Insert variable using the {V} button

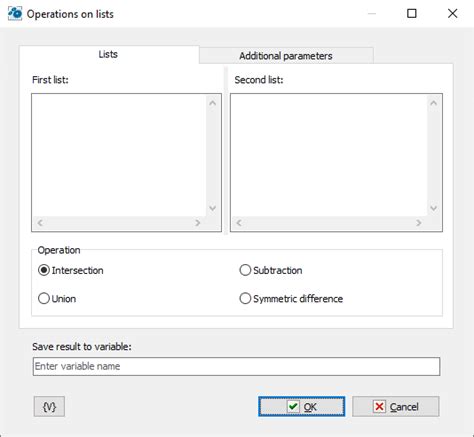coord(49,407)
